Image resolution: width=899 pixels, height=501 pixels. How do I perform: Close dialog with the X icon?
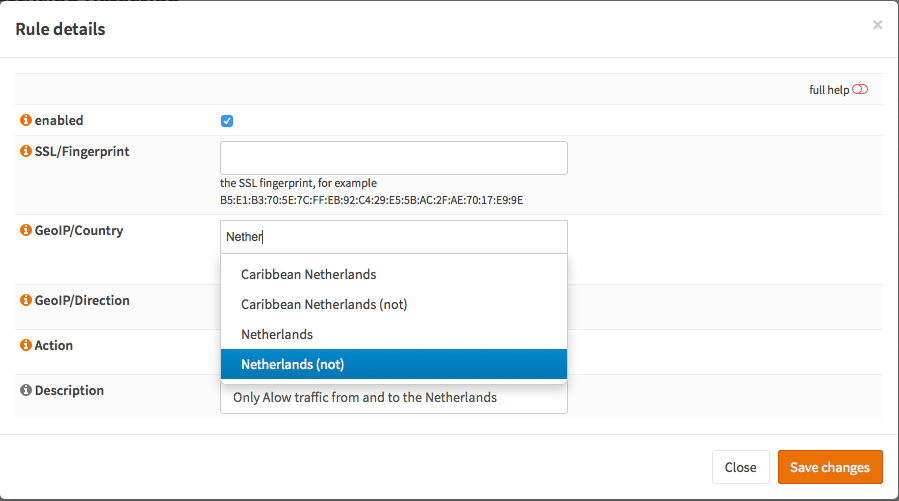click(877, 25)
